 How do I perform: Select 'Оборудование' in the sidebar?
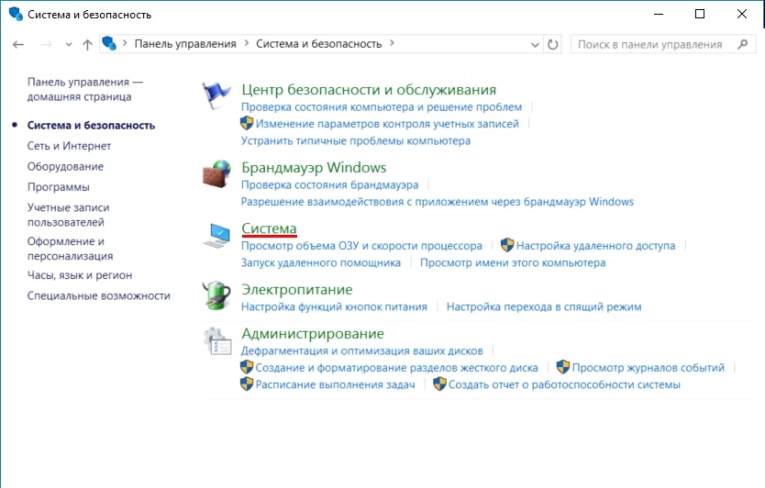pos(65,166)
